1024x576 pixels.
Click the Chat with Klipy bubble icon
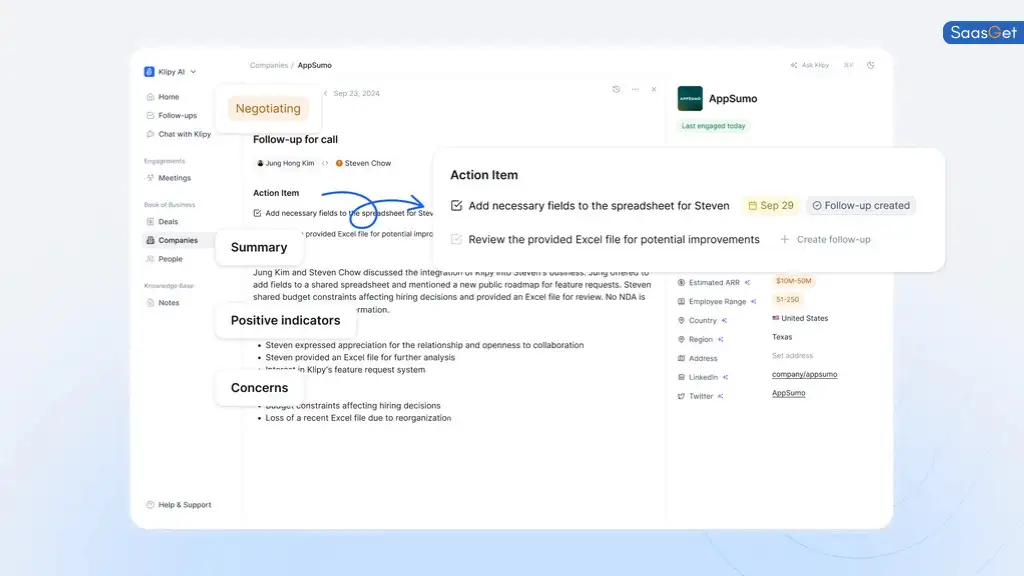tap(150, 134)
